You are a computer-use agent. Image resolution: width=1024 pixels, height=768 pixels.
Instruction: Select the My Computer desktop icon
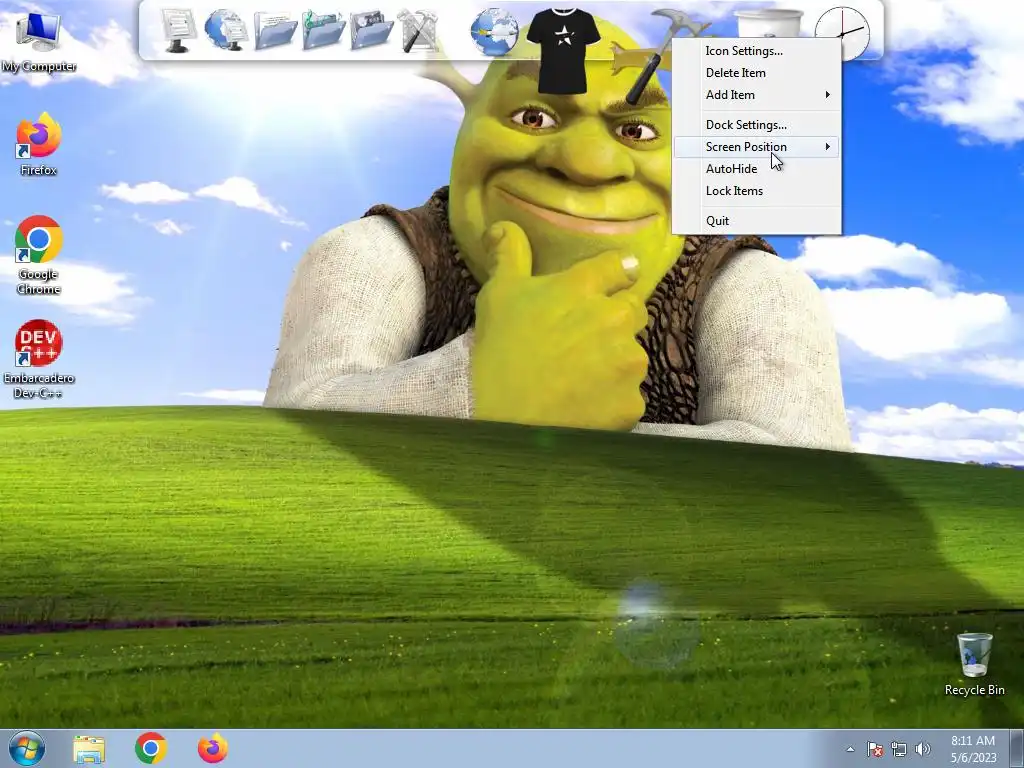coord(39,40)
